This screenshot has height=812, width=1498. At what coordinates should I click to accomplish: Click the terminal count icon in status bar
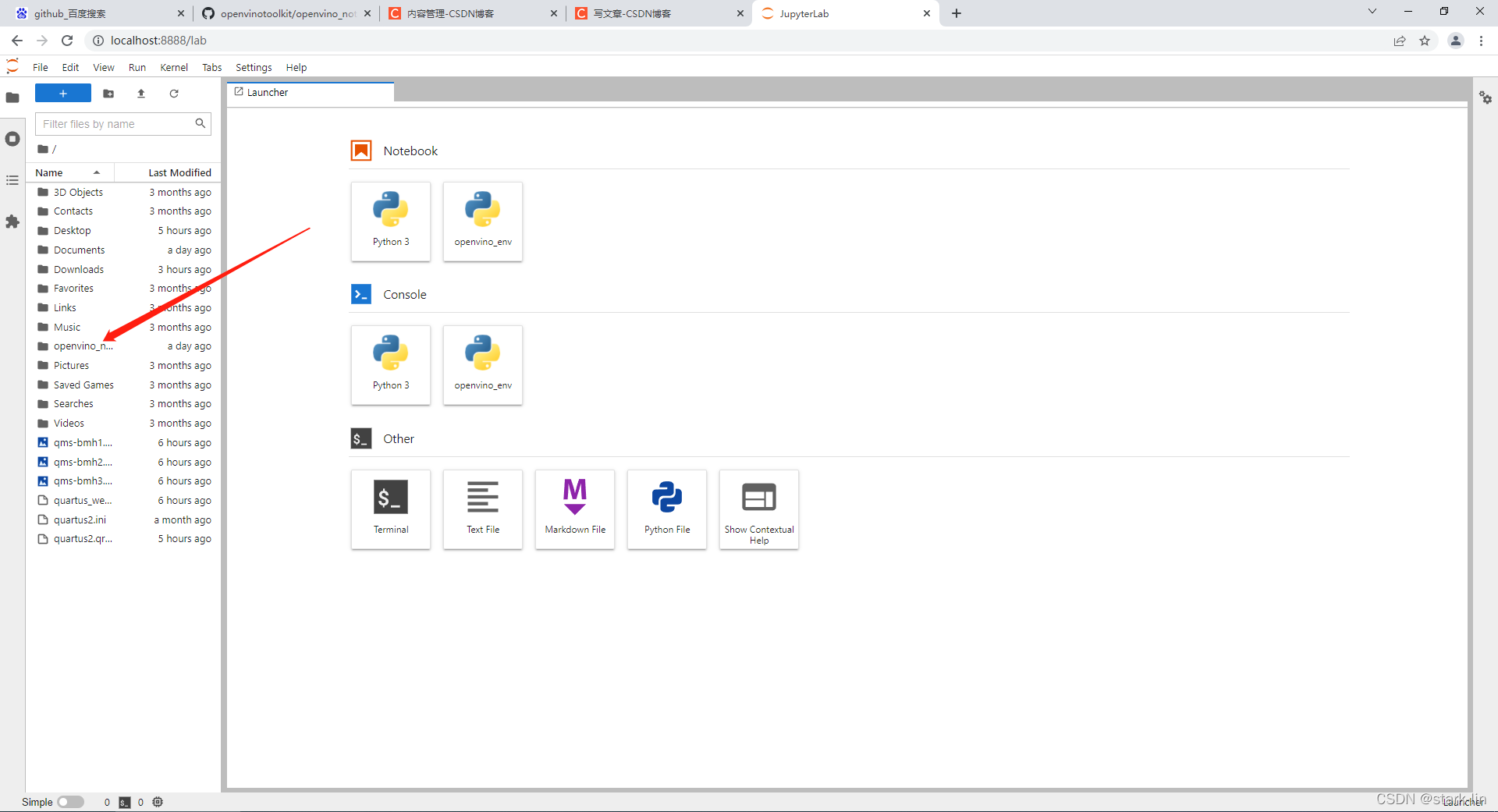click(125, 802)
